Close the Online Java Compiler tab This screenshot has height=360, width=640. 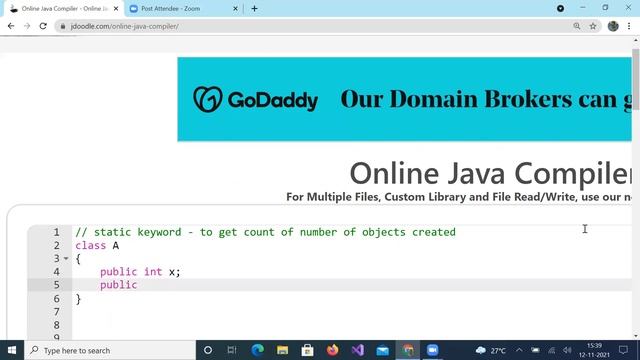tap(116, 9)
